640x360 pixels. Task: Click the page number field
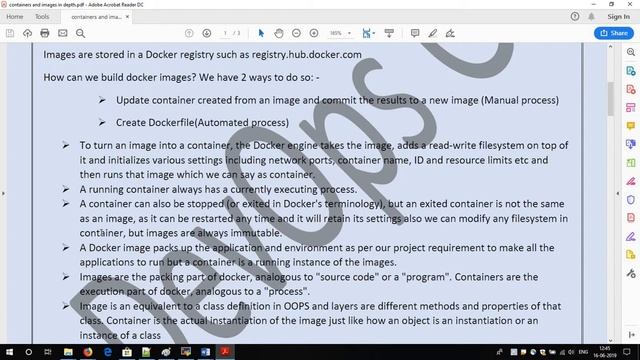pos(225,33)
